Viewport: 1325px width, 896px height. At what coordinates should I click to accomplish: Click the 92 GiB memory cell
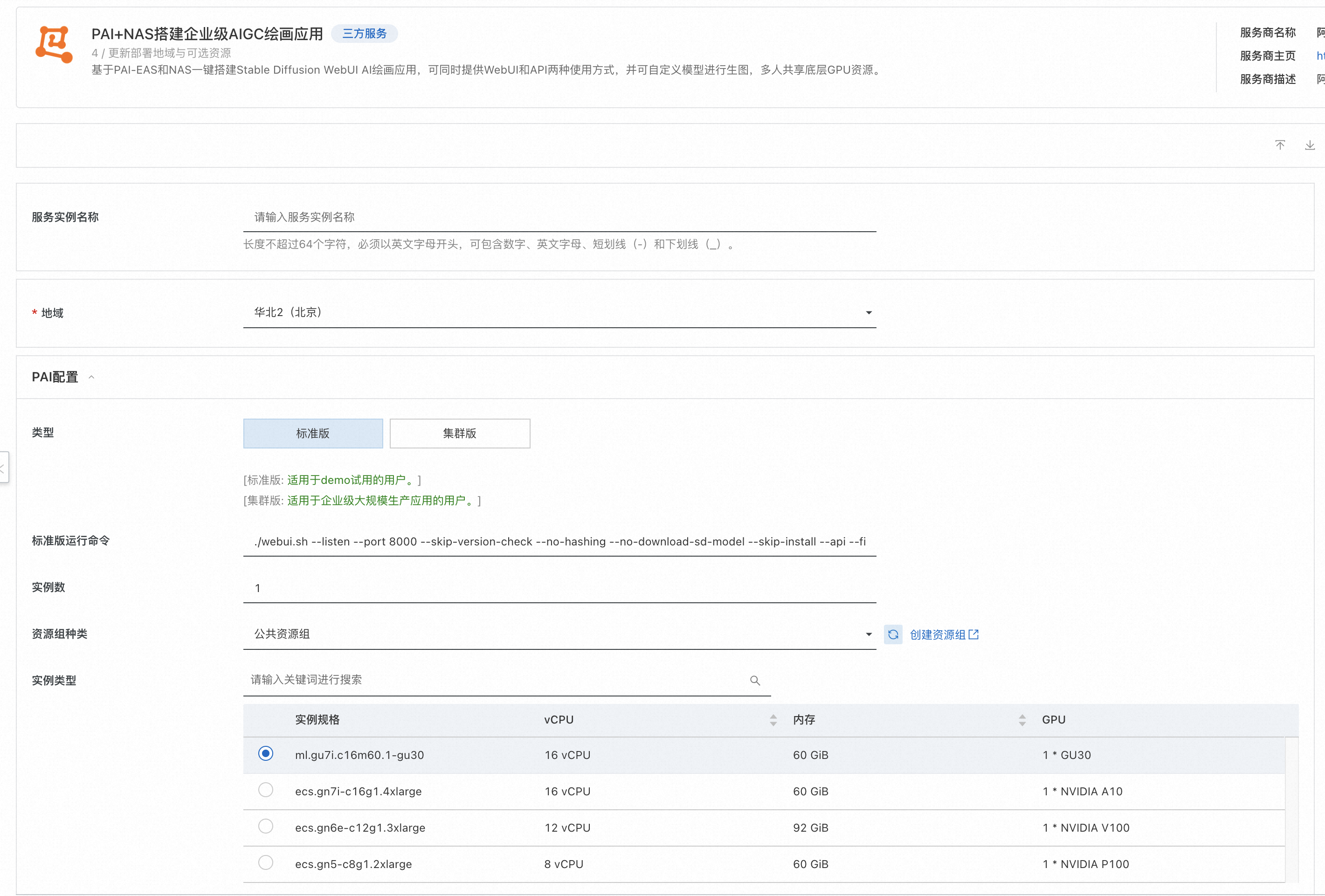pos(810,828)
